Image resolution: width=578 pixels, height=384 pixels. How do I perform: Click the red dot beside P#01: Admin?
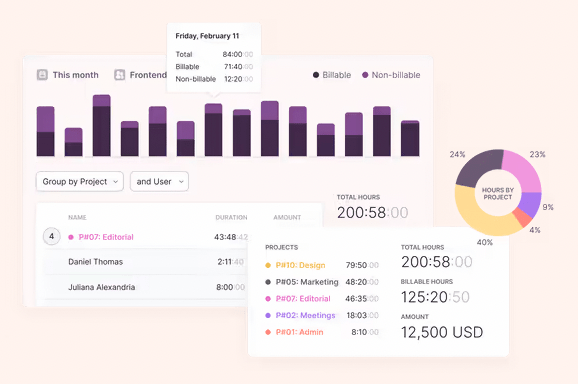coord(268,332)
